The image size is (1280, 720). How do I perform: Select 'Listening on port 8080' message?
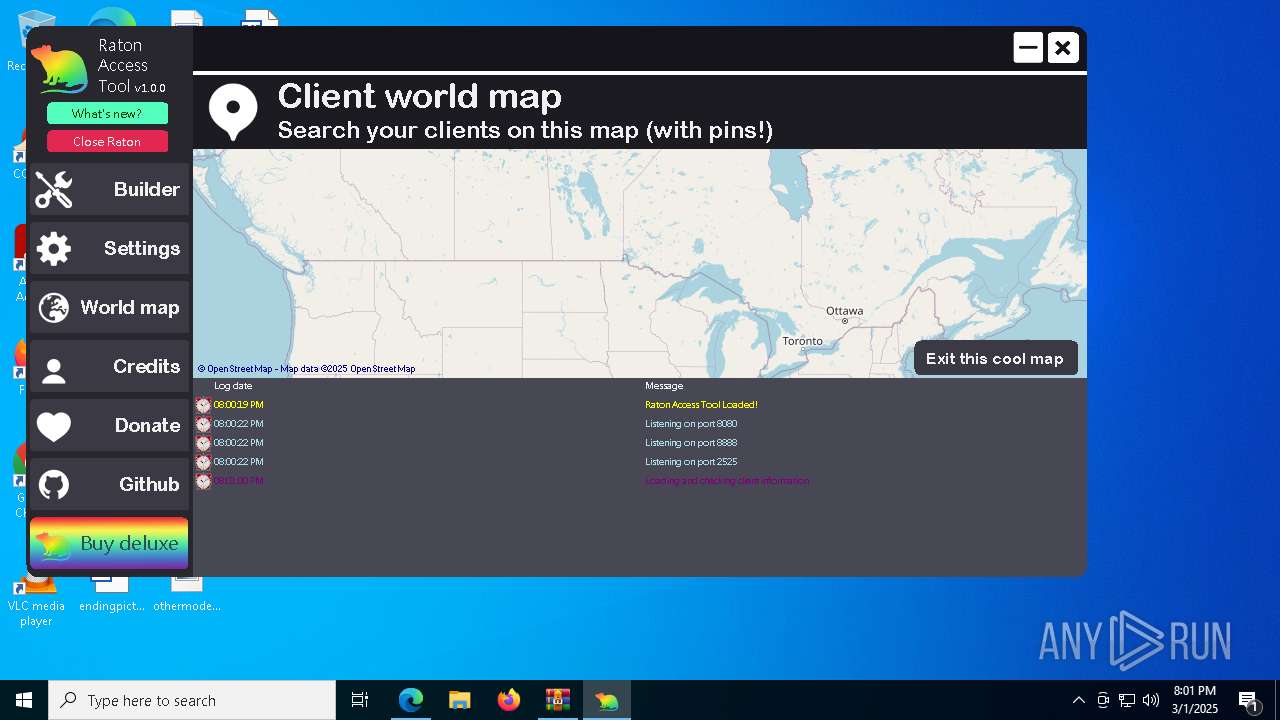click(691, 424)
